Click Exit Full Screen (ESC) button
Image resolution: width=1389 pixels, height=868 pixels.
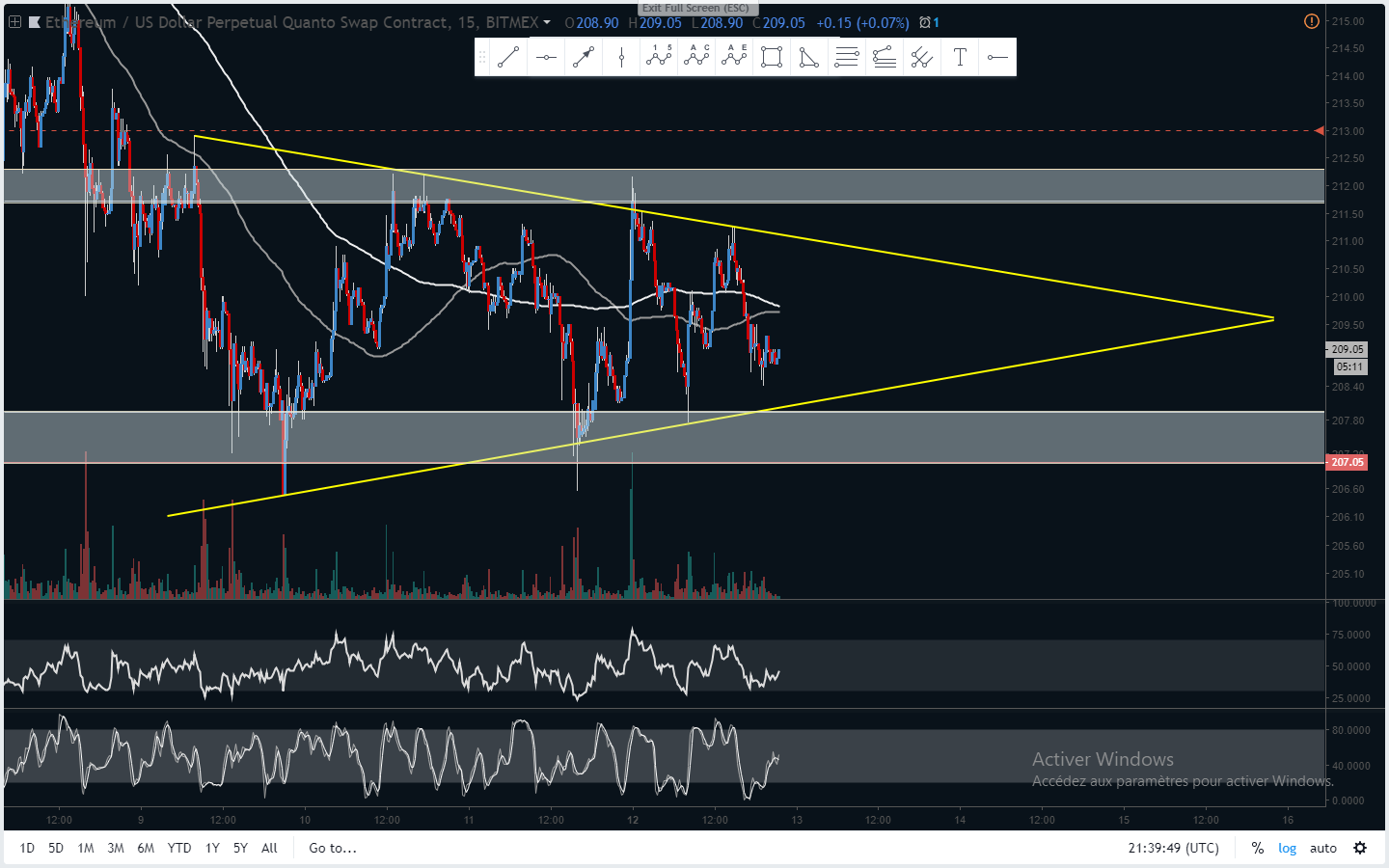(695, 8)
